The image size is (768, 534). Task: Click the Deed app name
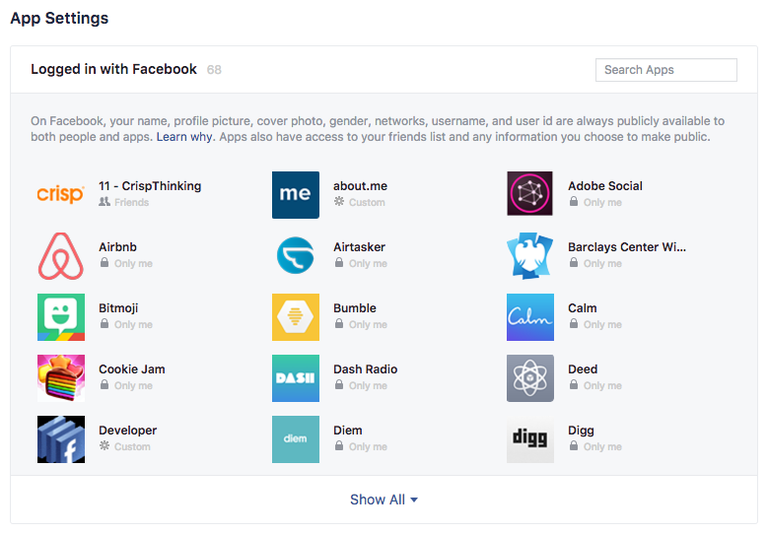point(583,369)
